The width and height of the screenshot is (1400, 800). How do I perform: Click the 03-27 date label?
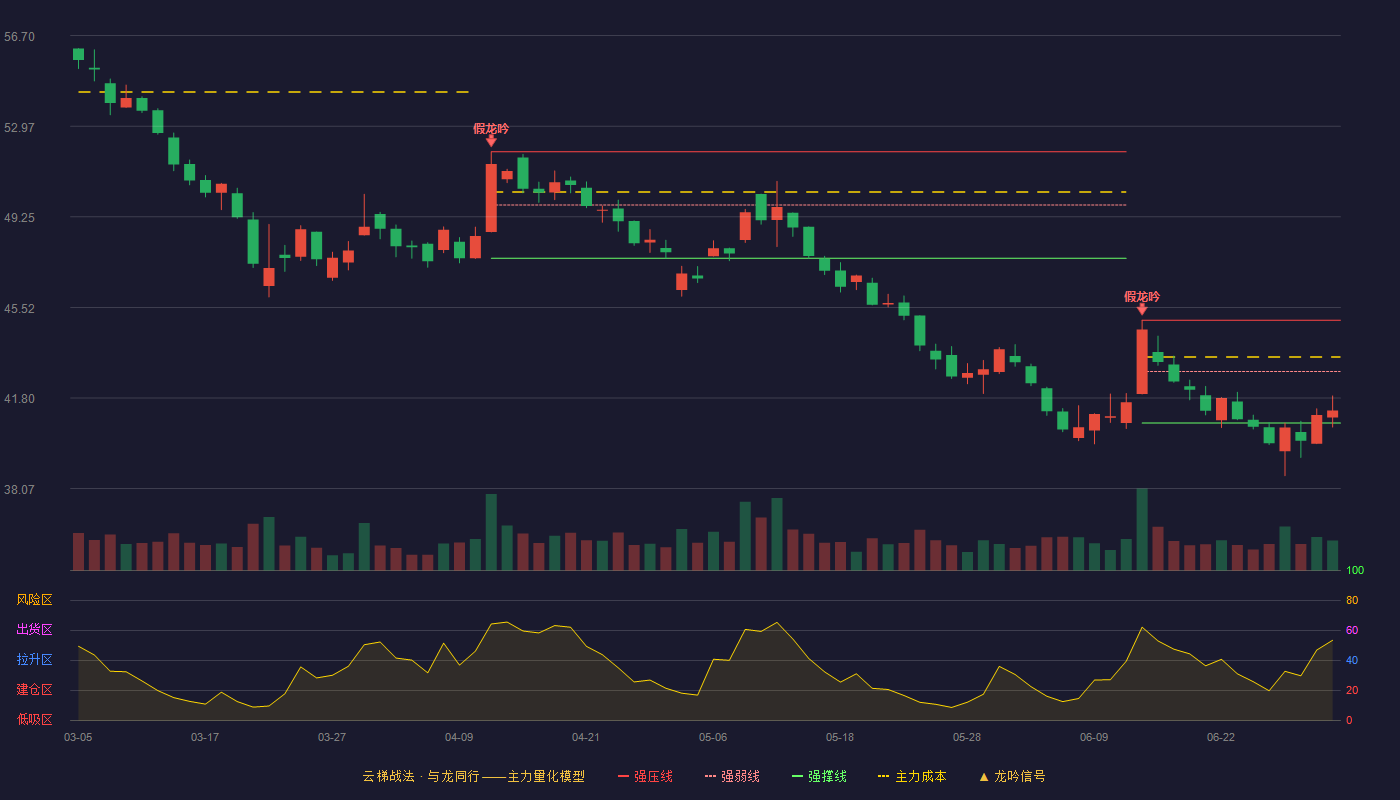tap(332, 737)
